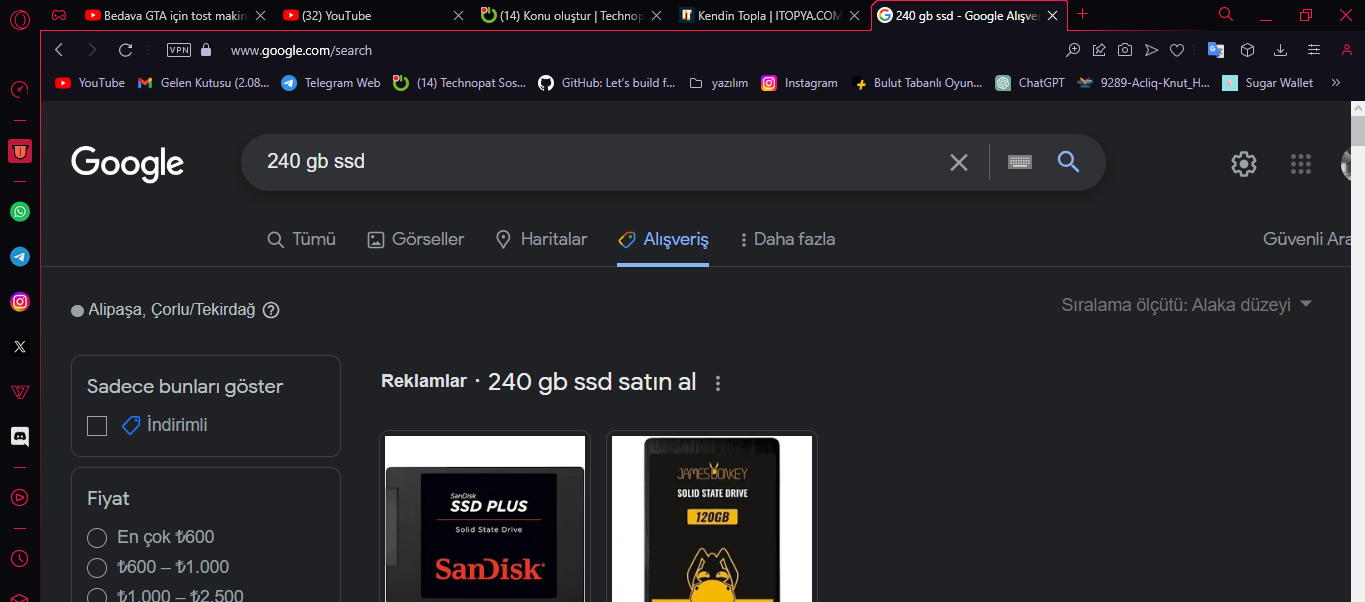Toggle the İndirimli checkbox
The width and height of the screenshot is (1365, 602).
click(x=97, y=426)
